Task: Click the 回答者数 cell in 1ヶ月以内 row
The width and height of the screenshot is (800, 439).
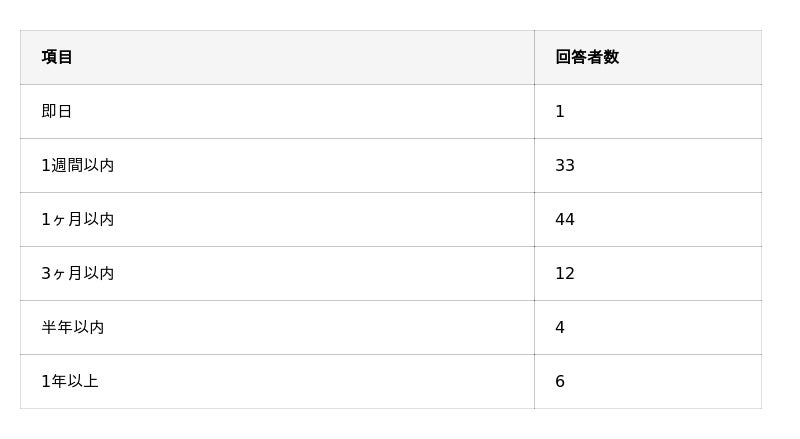Action: tap(647, 219)
